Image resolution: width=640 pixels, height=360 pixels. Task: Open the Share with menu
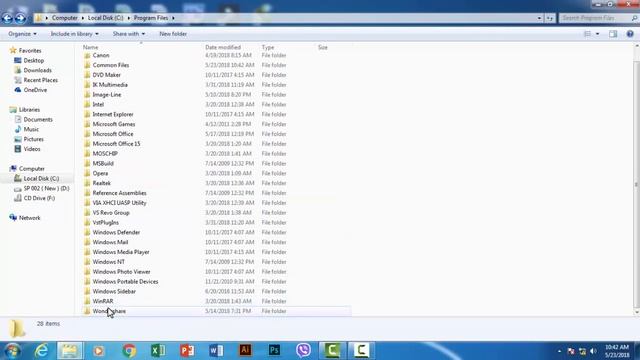[129, 34]
